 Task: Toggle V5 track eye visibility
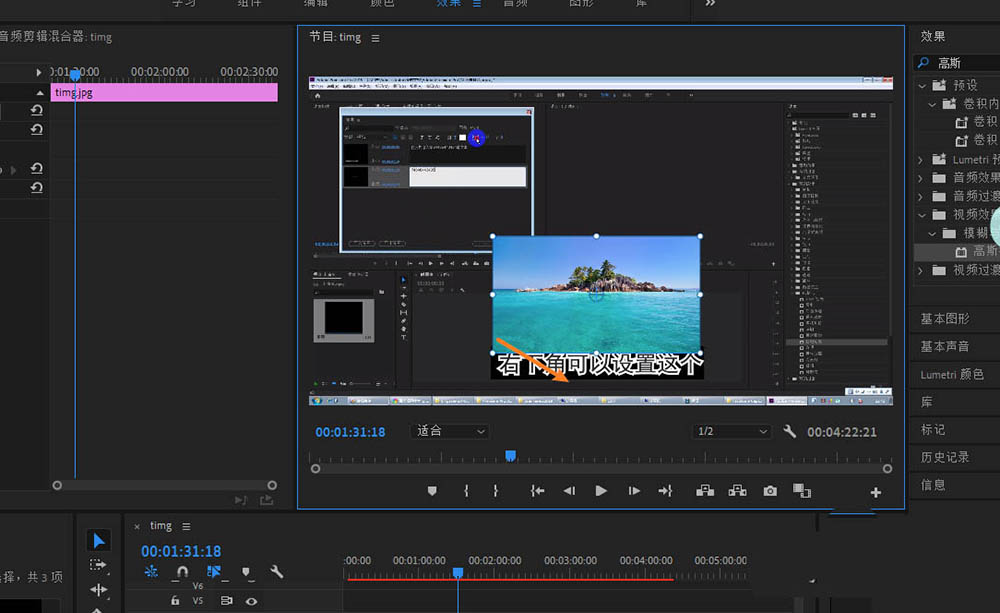[251, 601]
